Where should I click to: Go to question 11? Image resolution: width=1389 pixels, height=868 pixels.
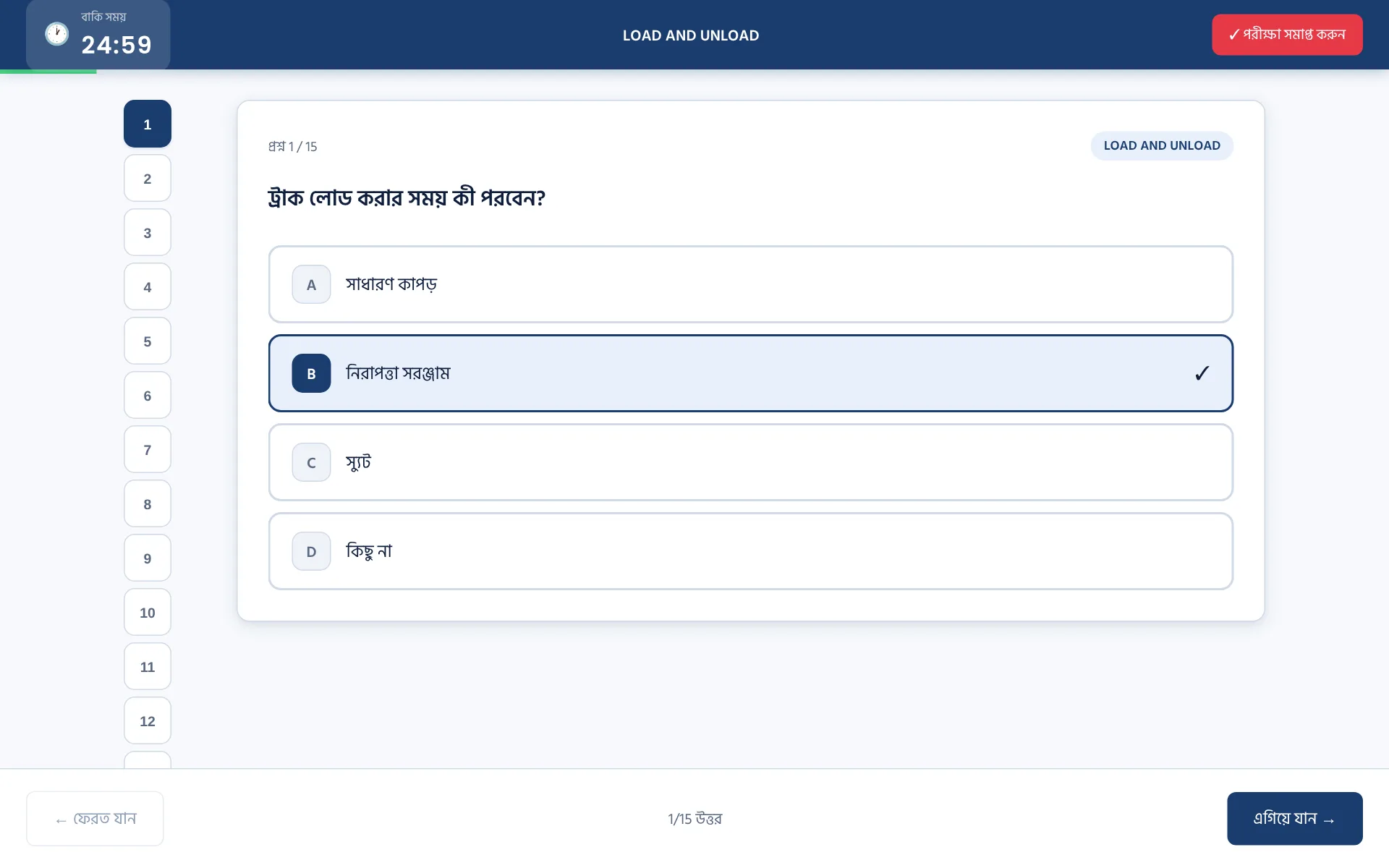click(x=148, y=666)
